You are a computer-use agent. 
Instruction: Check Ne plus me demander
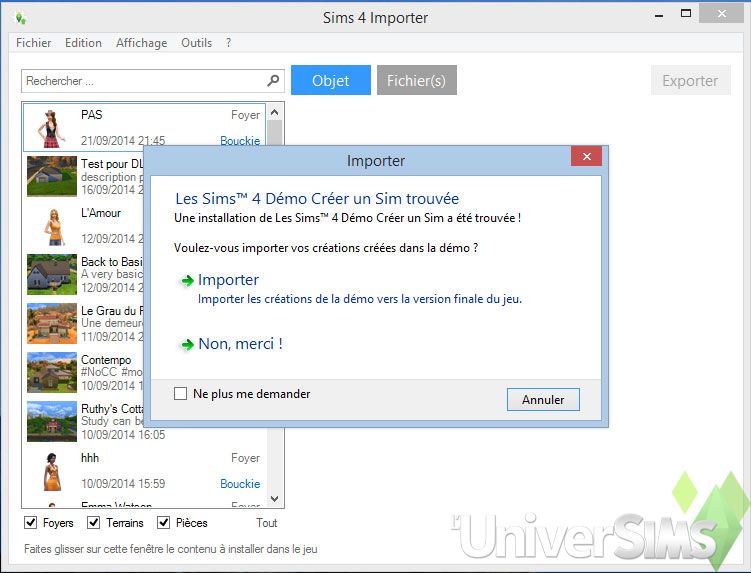pyautogui.click(x=181, y=394)
